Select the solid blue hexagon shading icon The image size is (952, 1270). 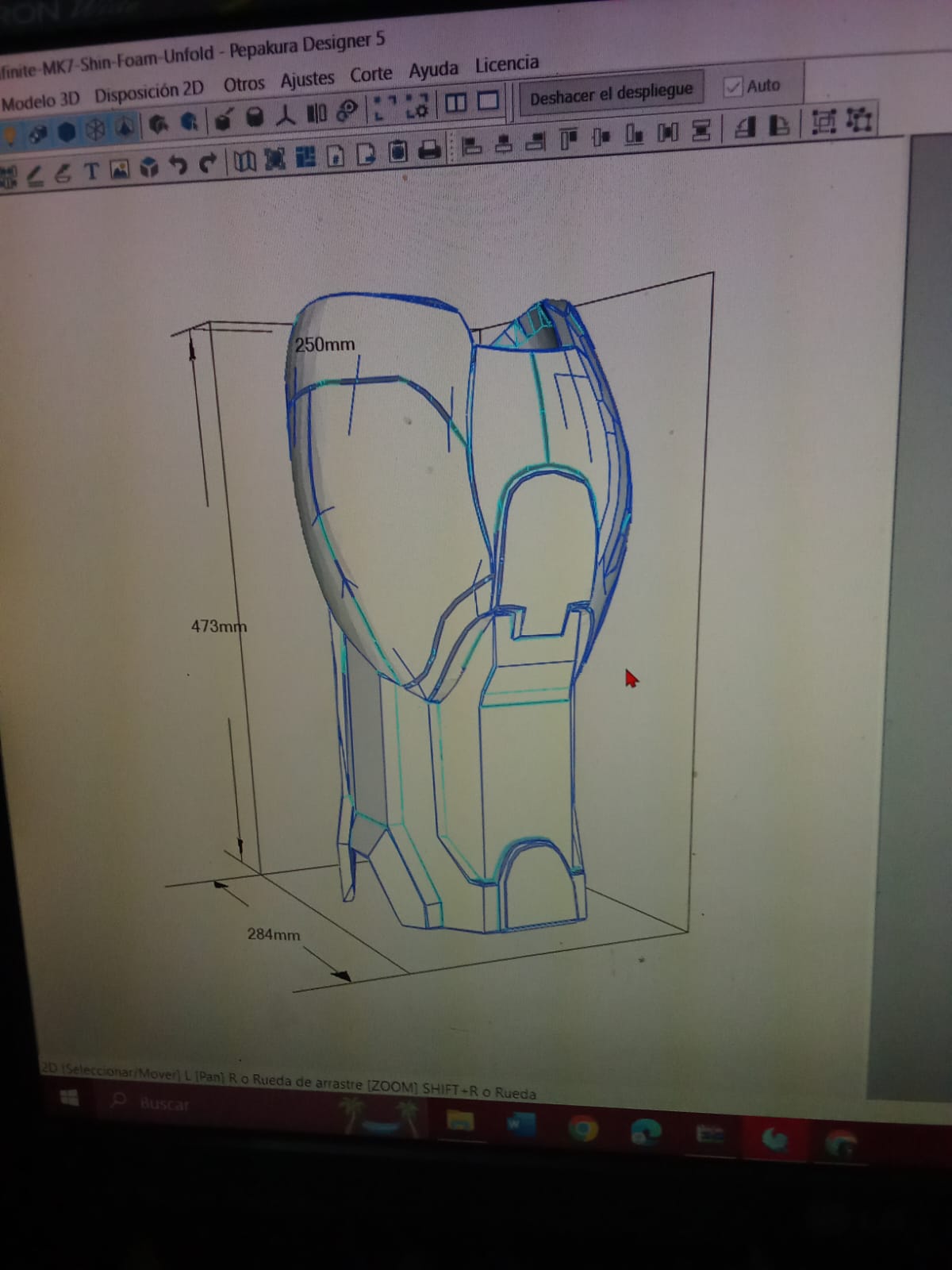coord(67,132)
